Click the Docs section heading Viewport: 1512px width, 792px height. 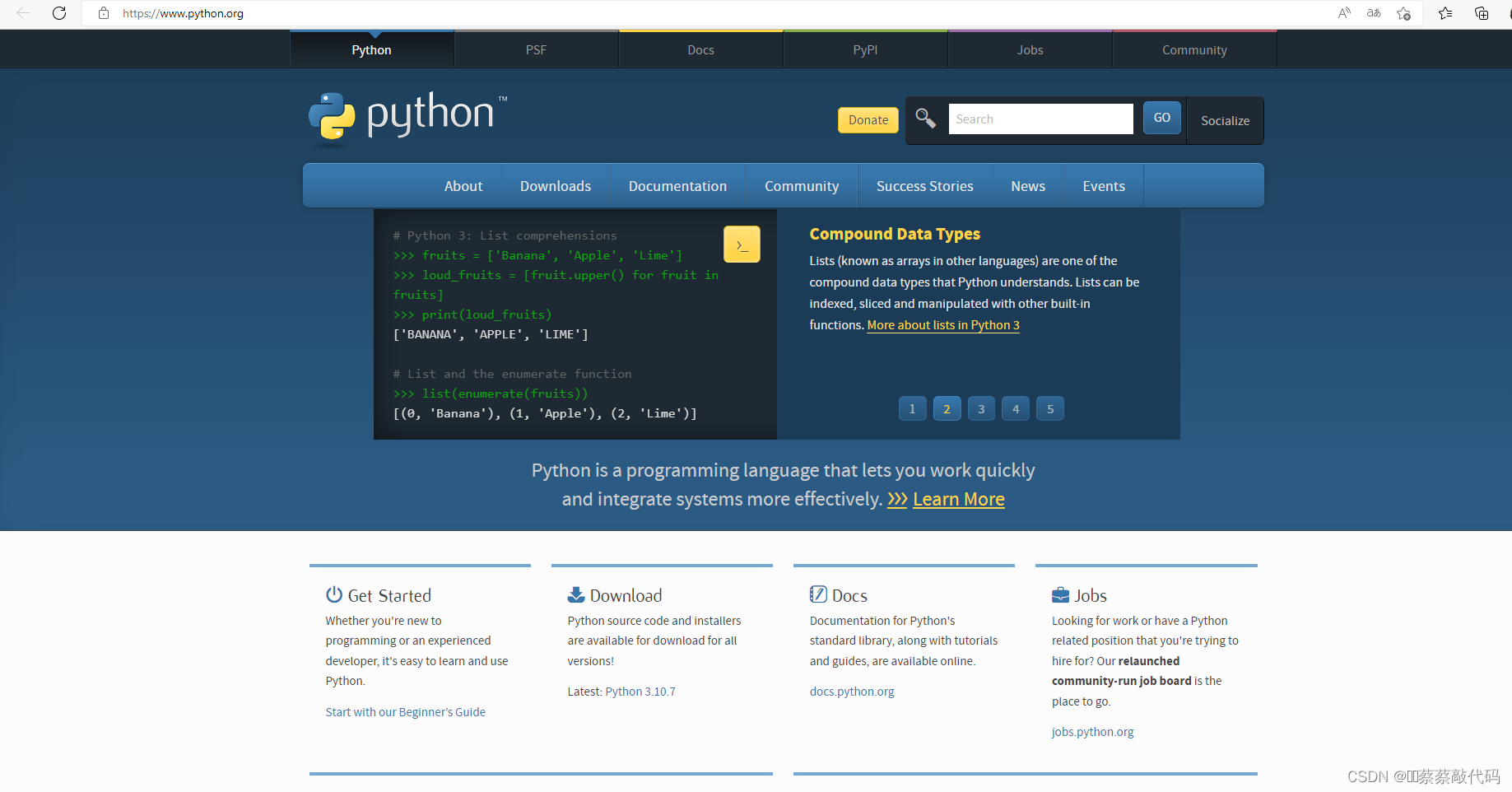point(849,595)
